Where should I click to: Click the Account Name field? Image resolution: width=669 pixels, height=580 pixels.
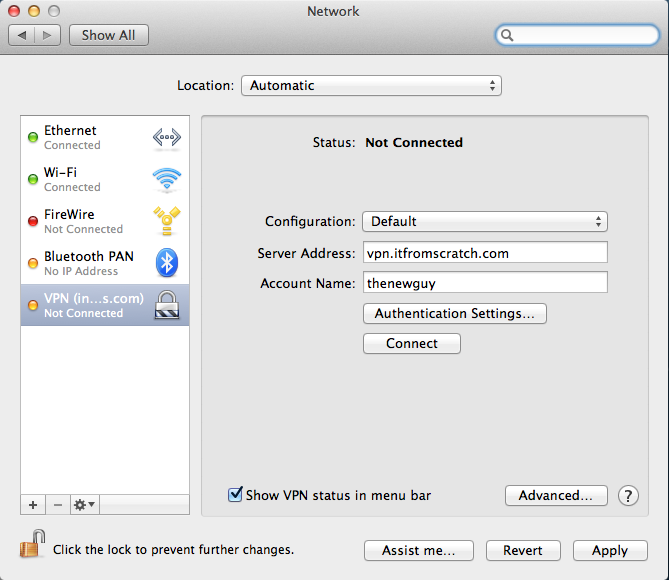(485, 283)
